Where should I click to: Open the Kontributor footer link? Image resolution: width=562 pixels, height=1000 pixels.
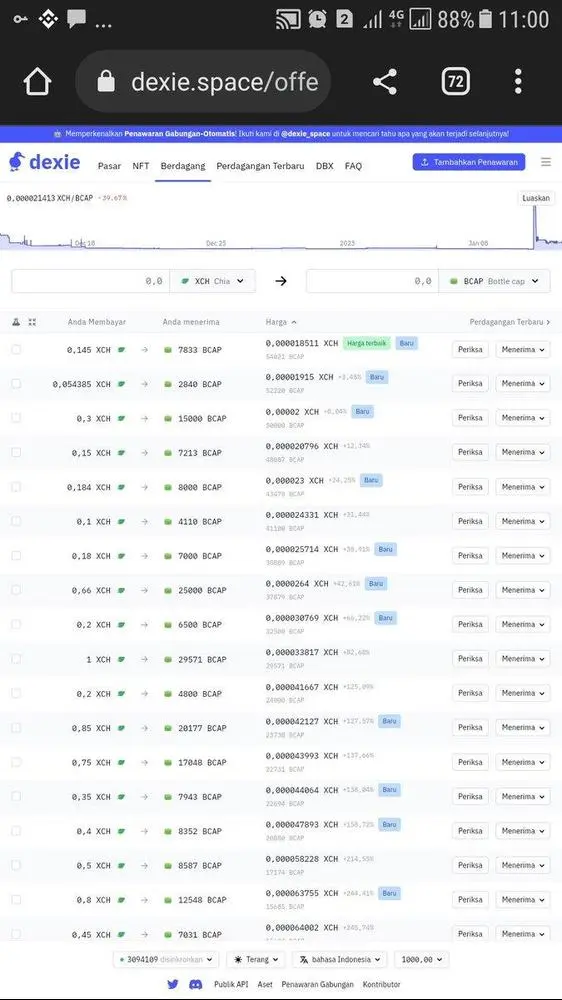381,984
